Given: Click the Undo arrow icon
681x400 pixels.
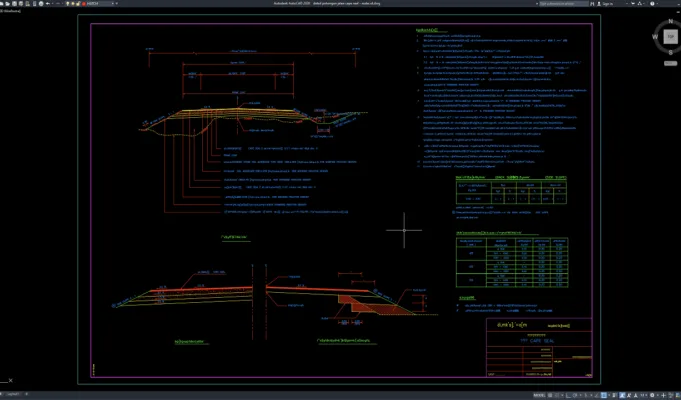Looking at the screenshot, I should click(48, 3).
